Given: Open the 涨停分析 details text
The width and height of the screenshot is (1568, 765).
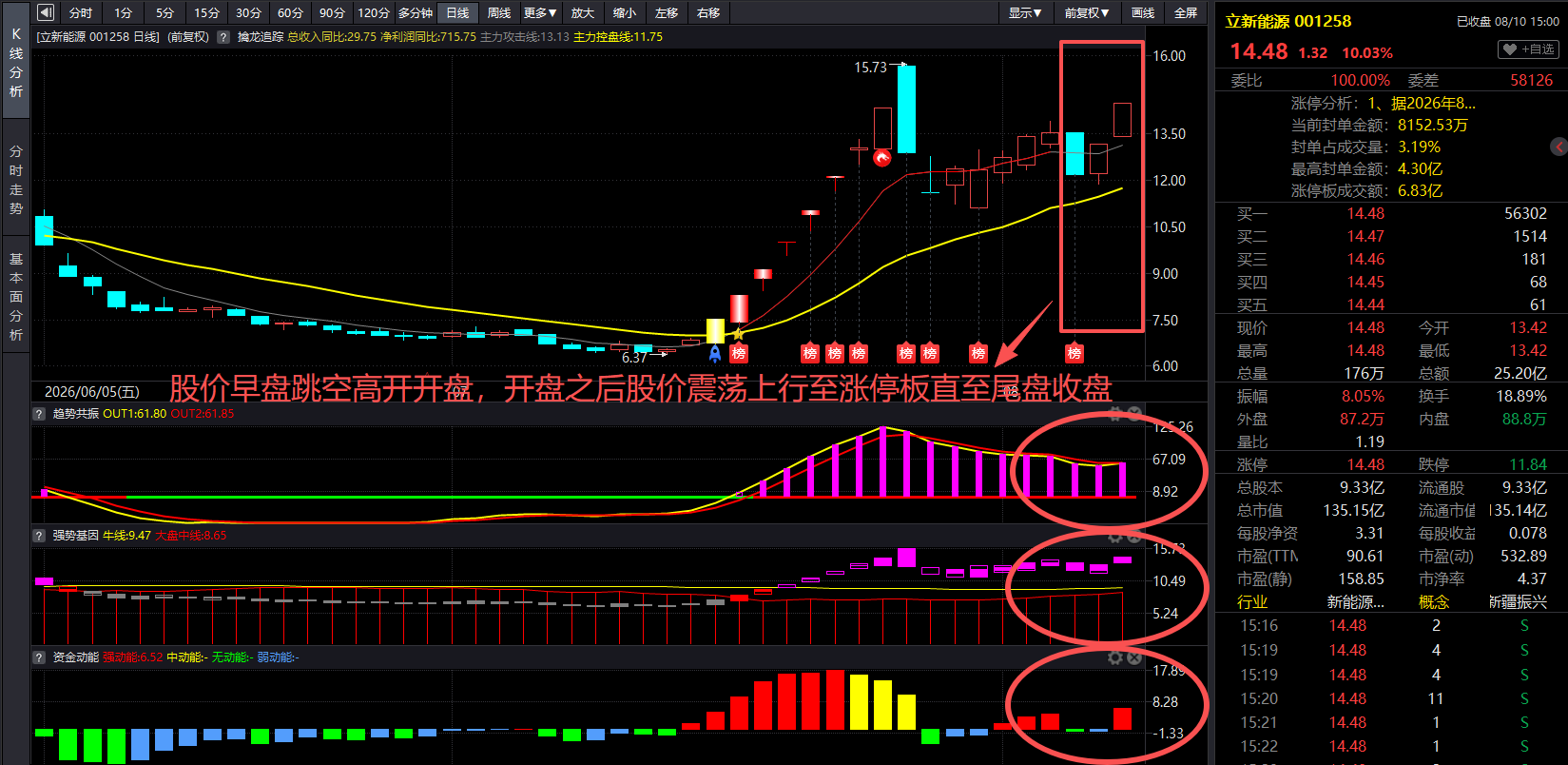Looking at the screenshot, I should tap(1384, 103).
